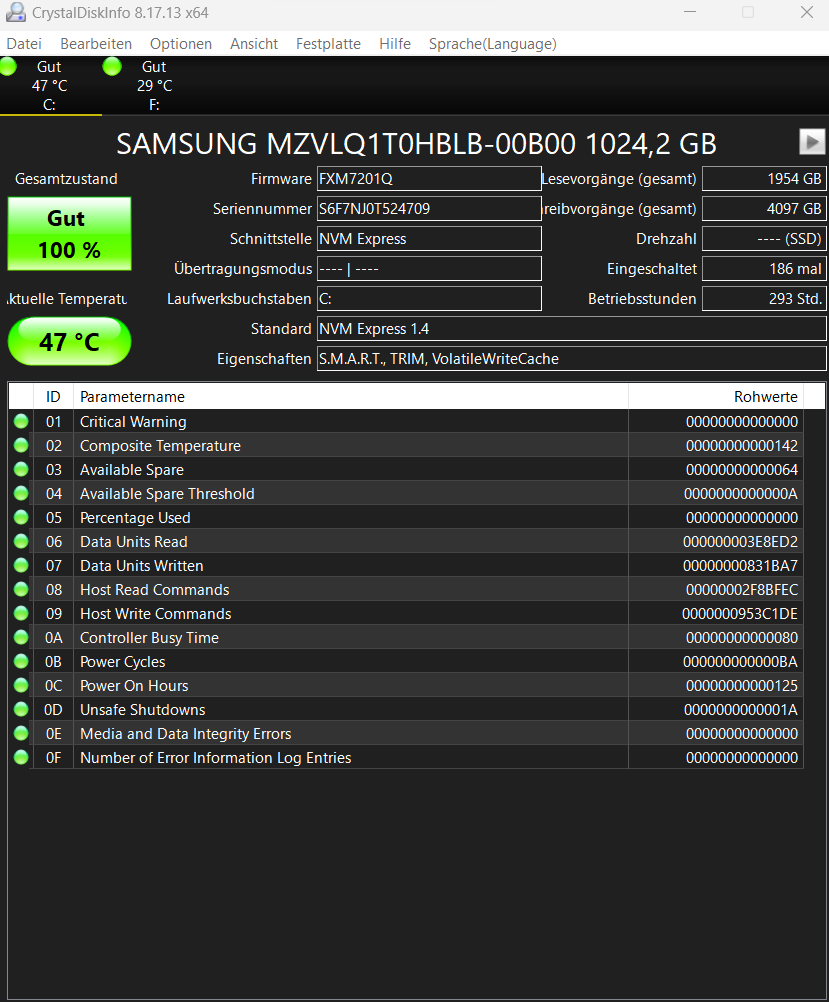Open the Bearbeiten menu

[96, 43]
